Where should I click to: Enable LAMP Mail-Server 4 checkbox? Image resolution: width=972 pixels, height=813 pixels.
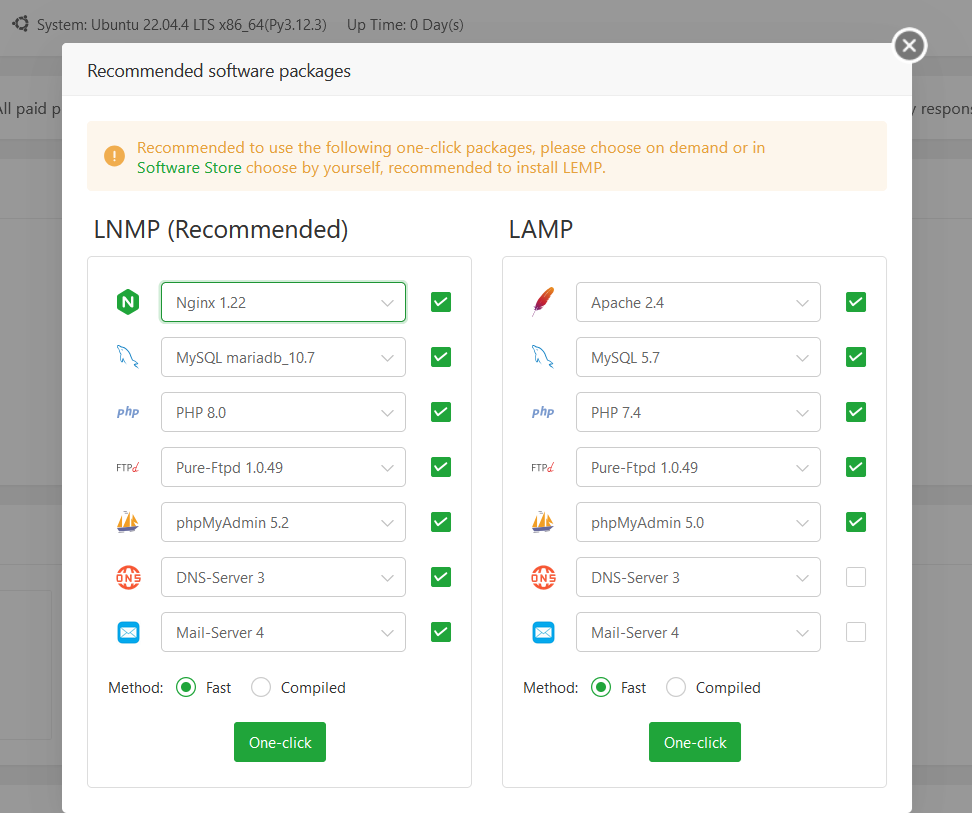click(856, 632)
